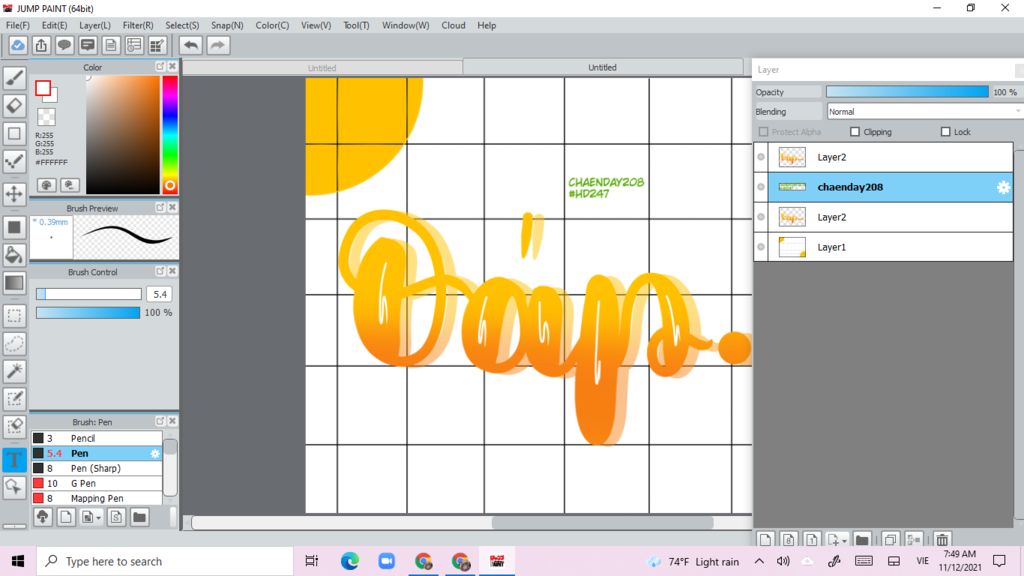
Task: Open chaenday208 layer settings gear
Action: [x=1003, y=187]
